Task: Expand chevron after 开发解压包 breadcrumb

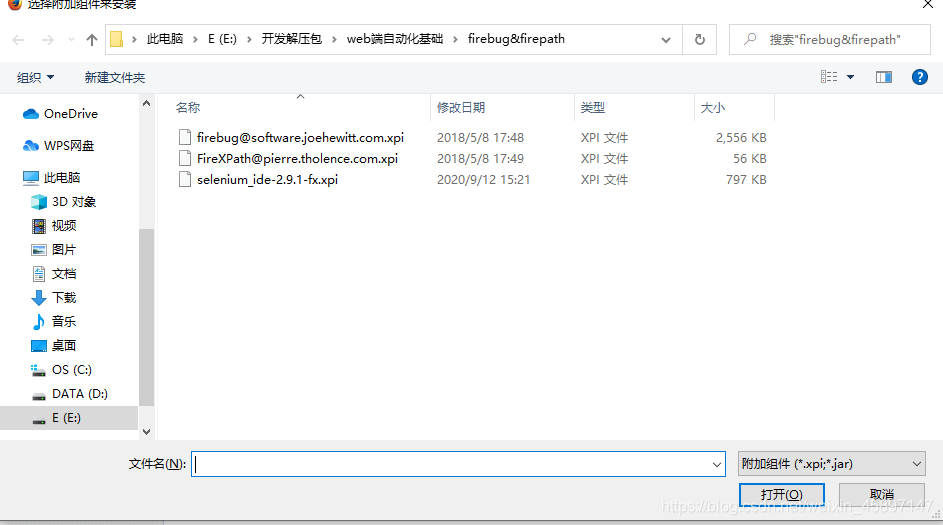Action: (334, 40)
